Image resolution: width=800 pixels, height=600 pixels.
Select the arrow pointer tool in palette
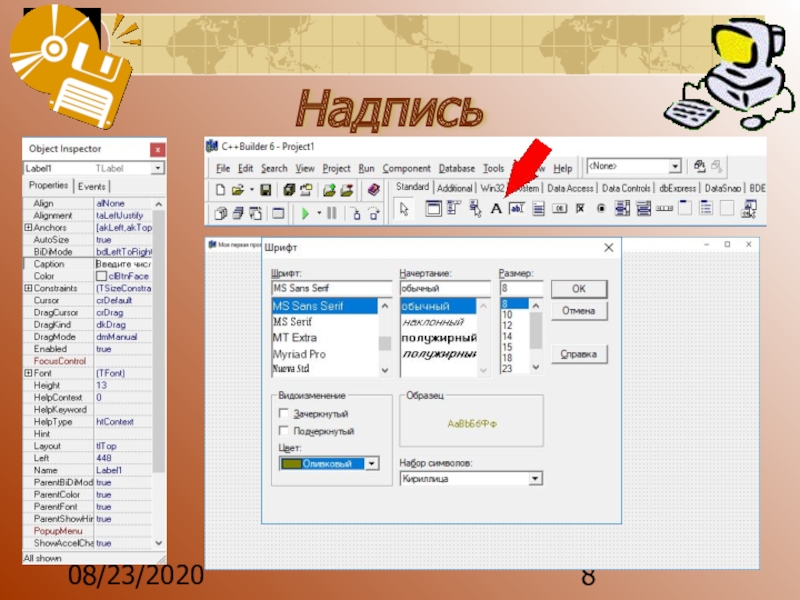(404, 209)
